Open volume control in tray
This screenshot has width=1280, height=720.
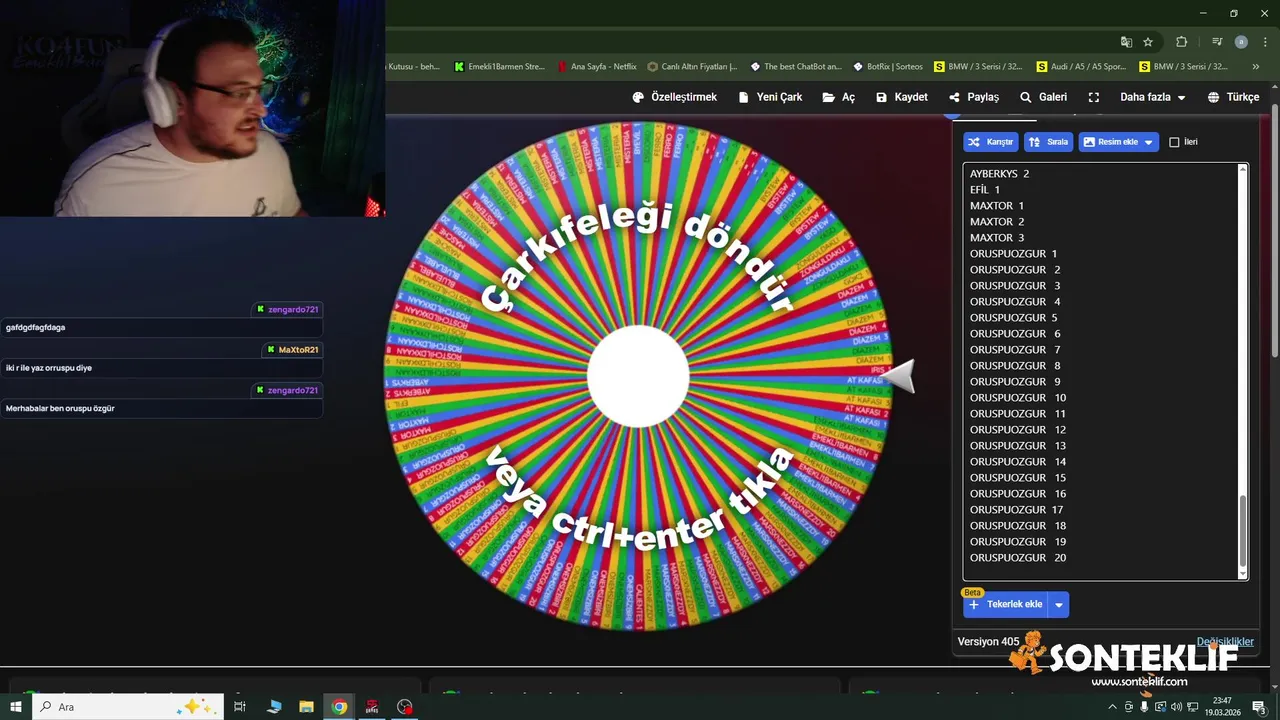coord(1175,707)
